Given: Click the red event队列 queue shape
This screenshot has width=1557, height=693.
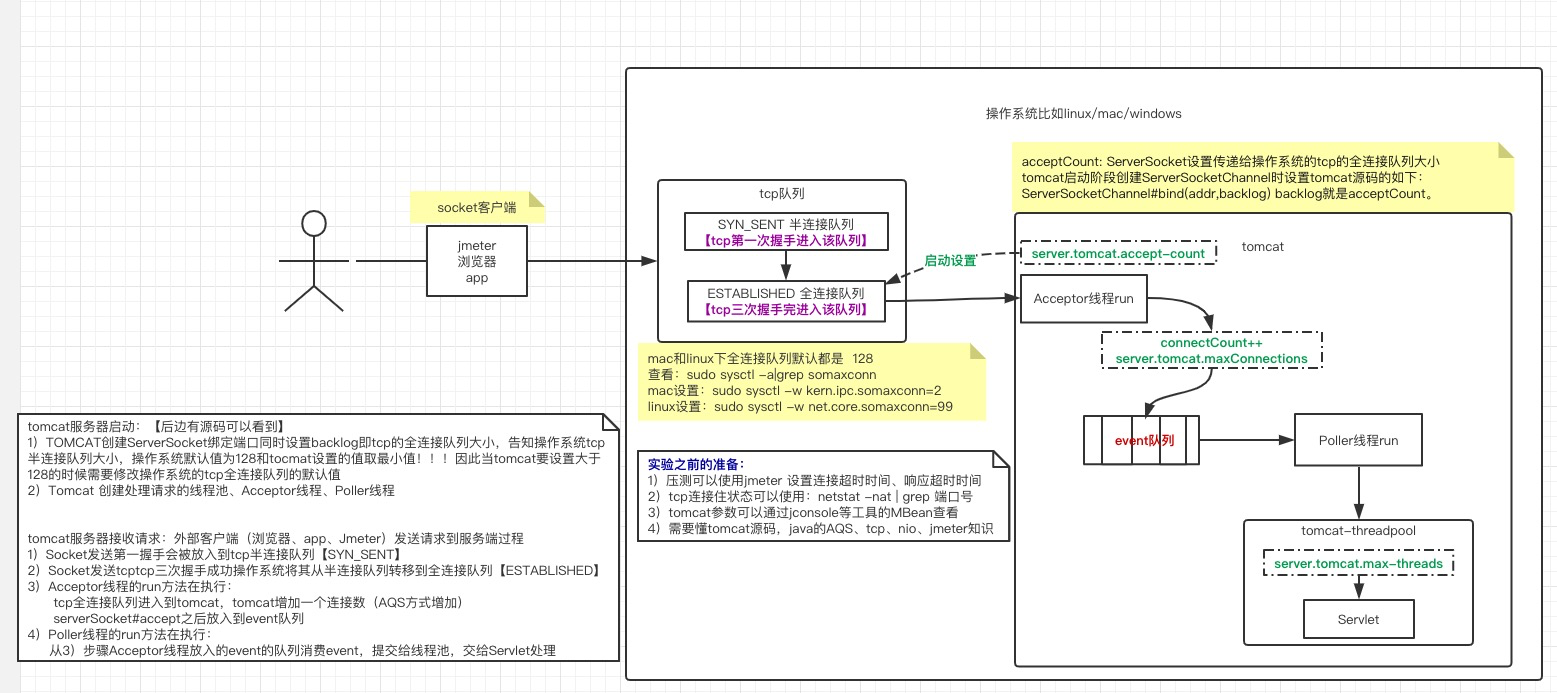Looking at the screenshot, I should (x=1140, y=440).
